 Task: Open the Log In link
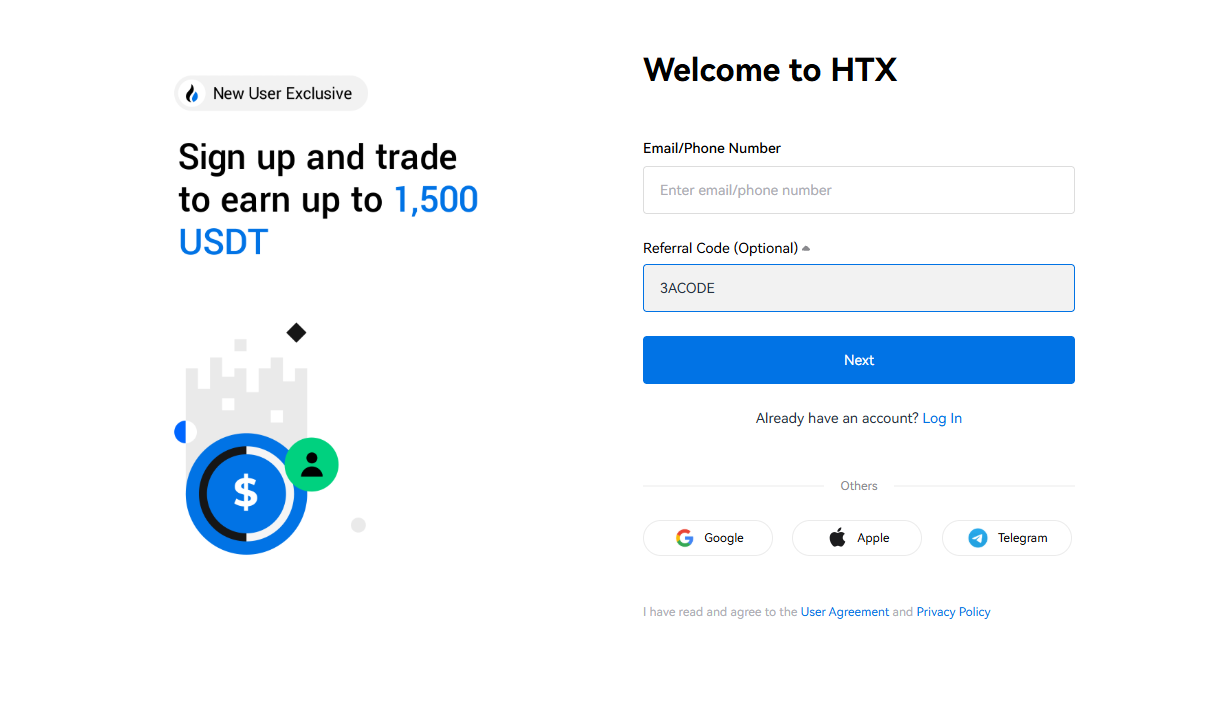pyautogui.click(x=941, y=418)
